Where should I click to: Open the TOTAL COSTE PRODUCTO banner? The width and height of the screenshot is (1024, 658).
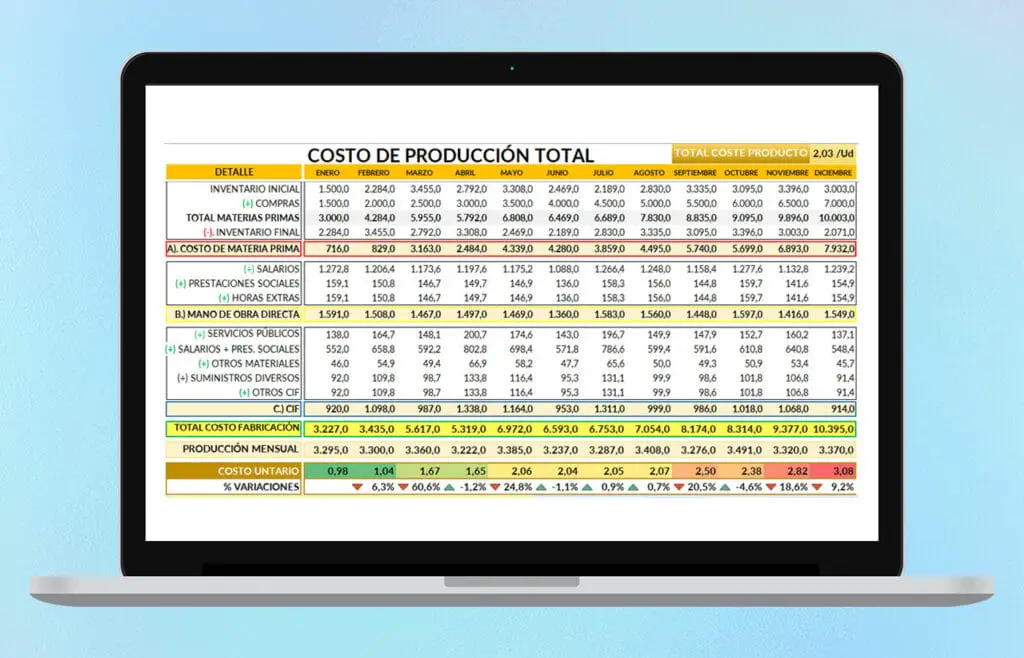pyautogui.click(x=740, y=153)
